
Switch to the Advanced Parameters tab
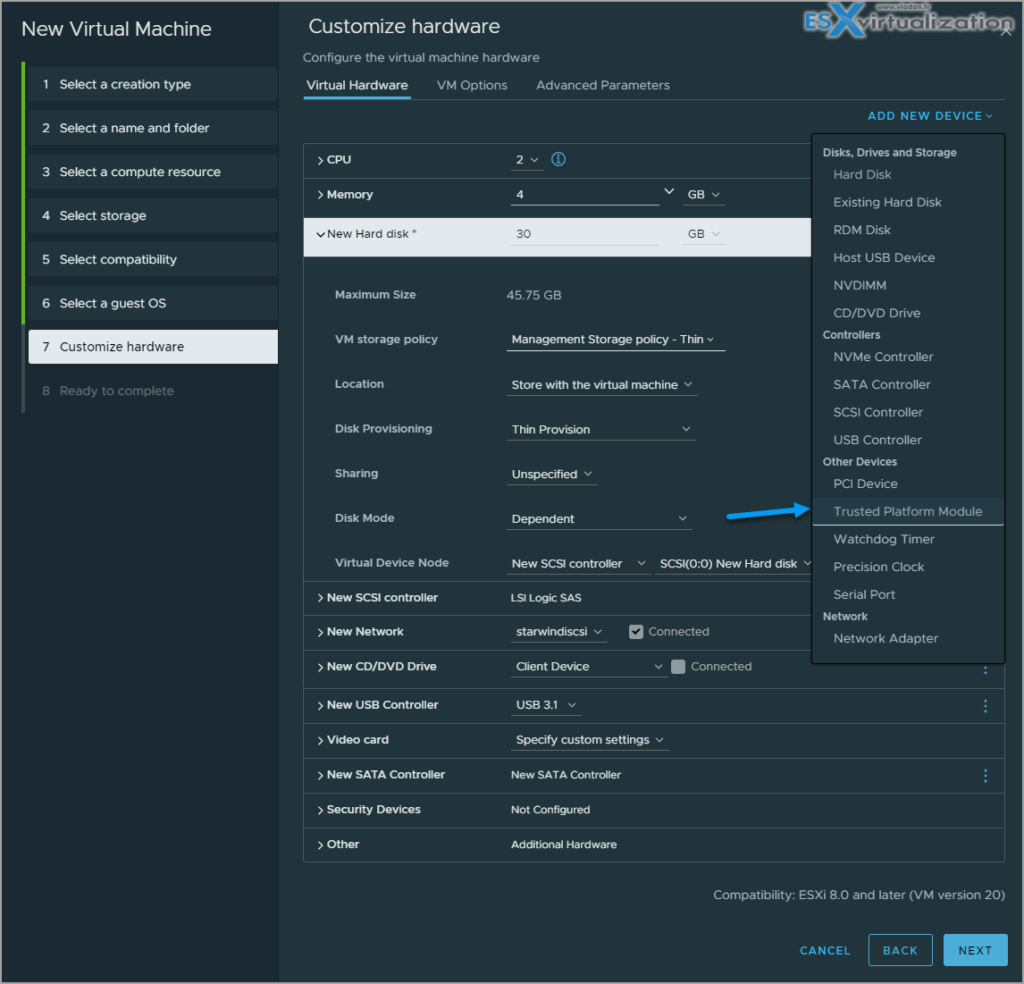pos(603,85)
